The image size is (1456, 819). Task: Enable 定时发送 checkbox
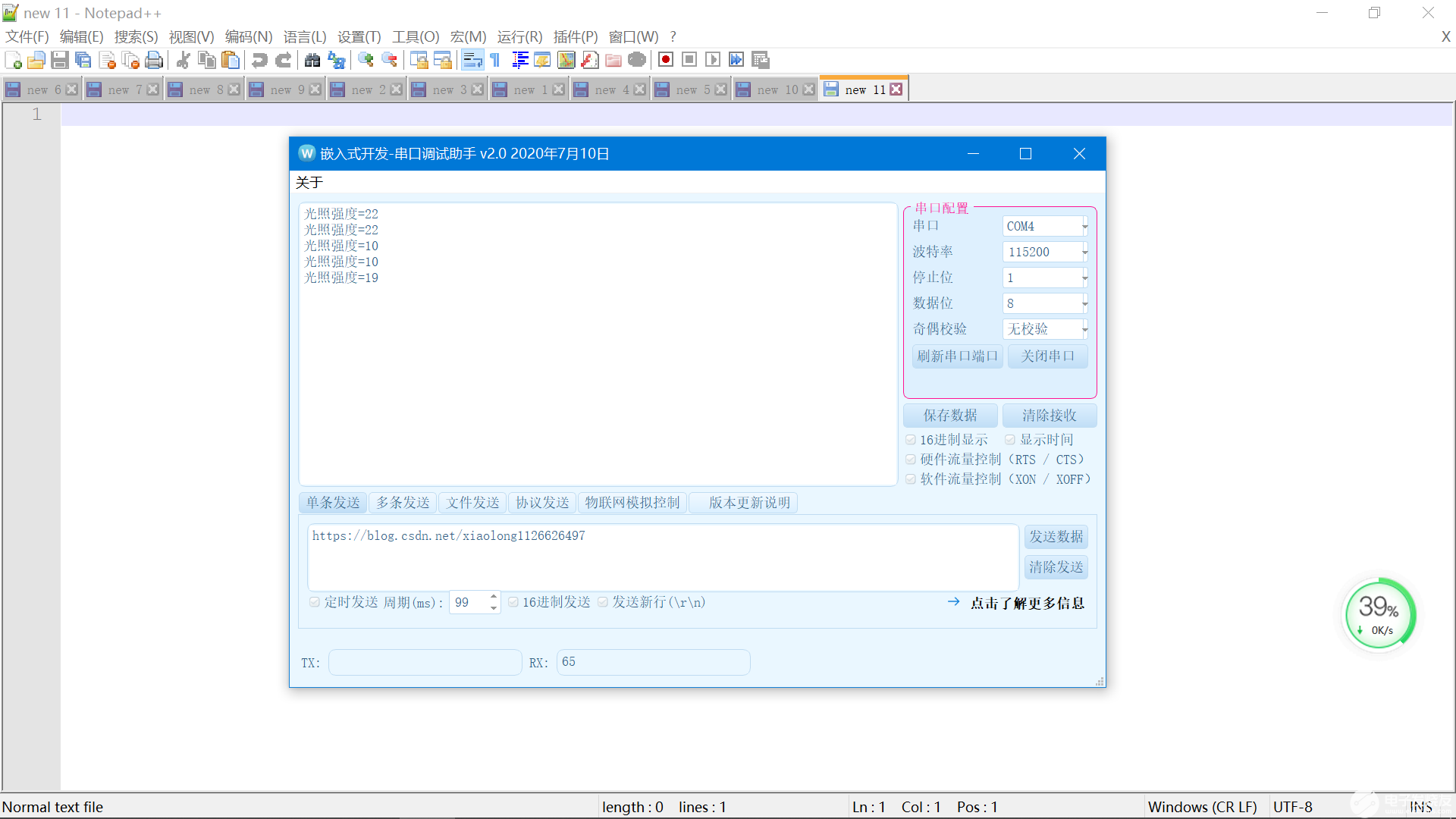click(314, 602)
